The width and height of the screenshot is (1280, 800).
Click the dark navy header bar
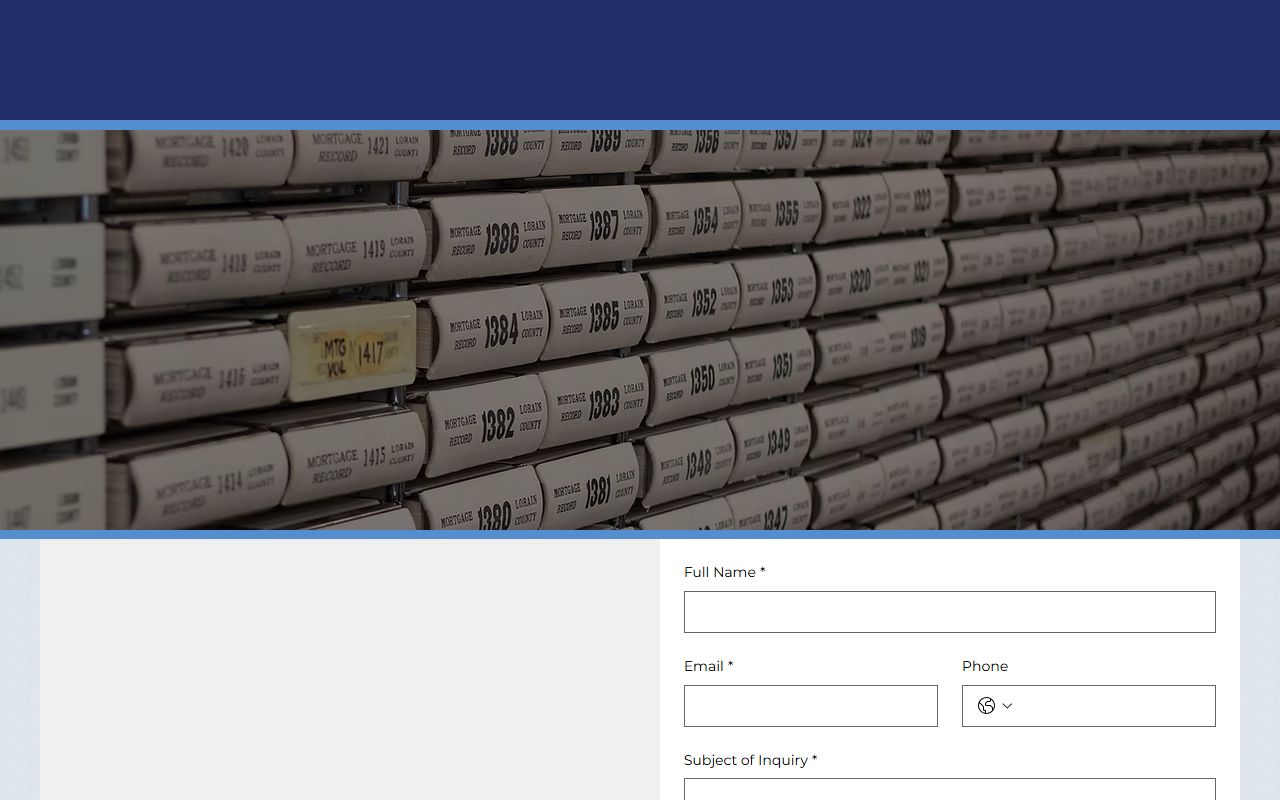click(640, 60)
